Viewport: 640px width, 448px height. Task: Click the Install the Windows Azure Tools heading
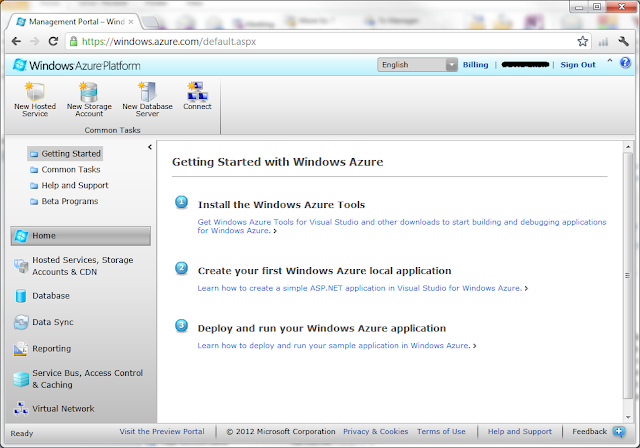point(281,204)
